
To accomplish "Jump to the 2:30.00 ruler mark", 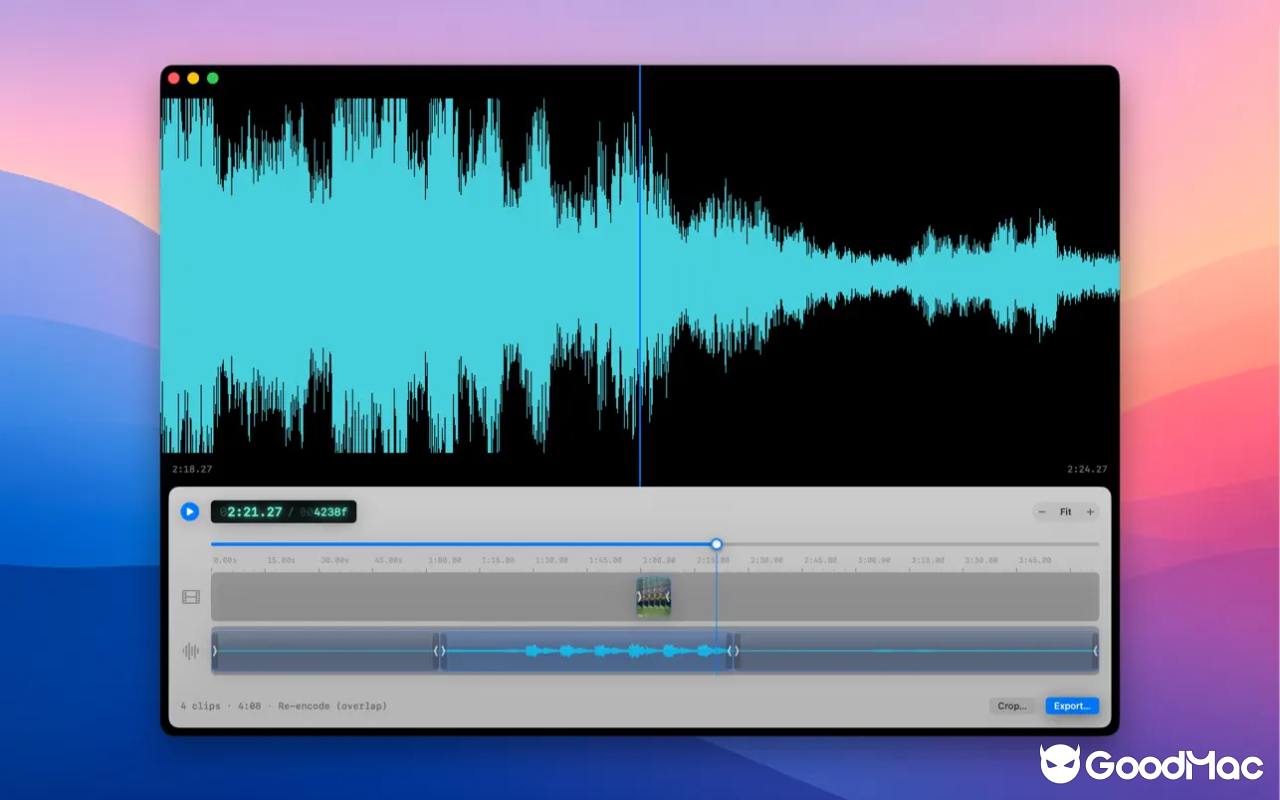I will coord(766,561).
